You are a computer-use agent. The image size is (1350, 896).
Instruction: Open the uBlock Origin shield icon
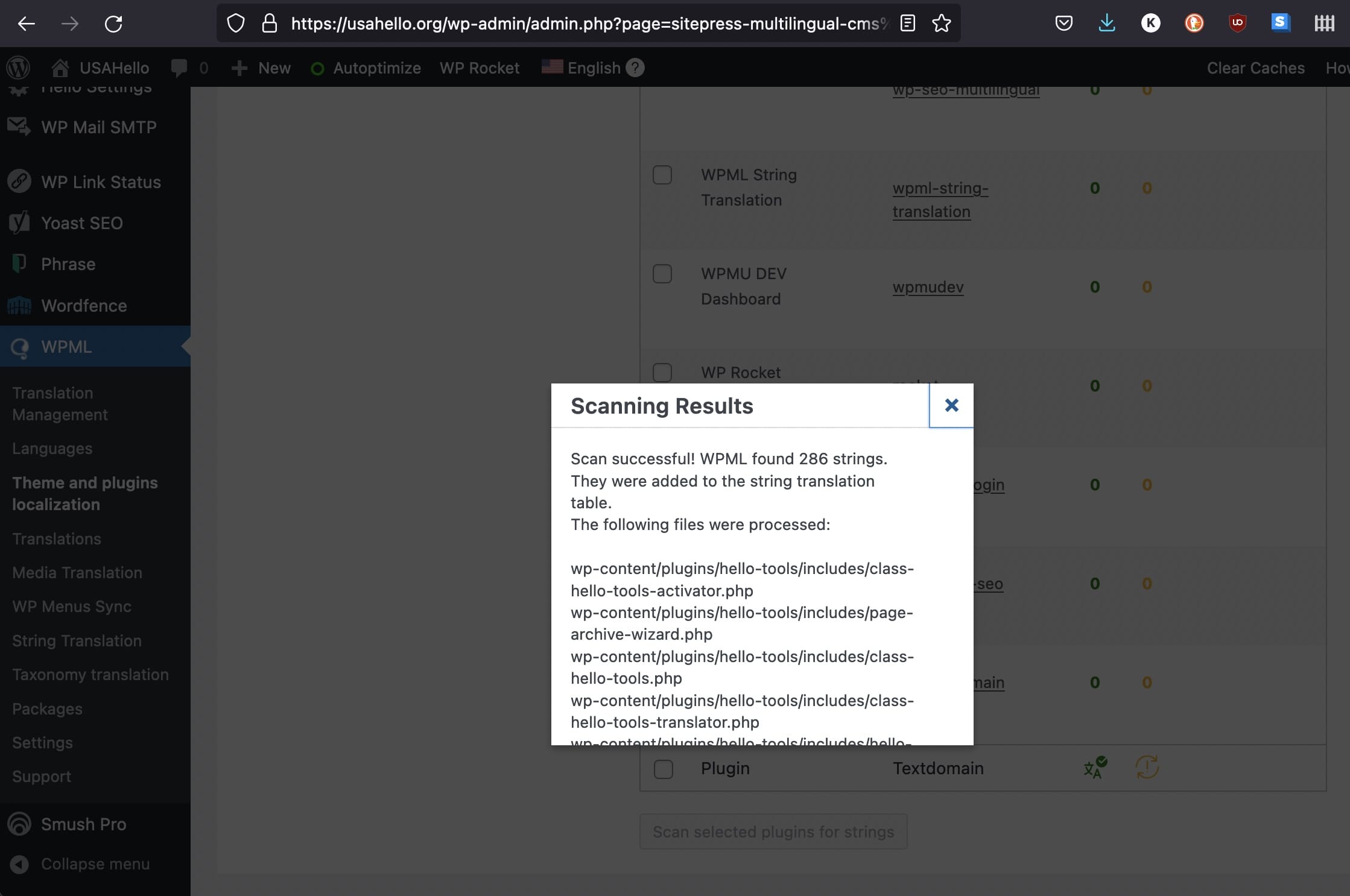(x=1237, y=24)
